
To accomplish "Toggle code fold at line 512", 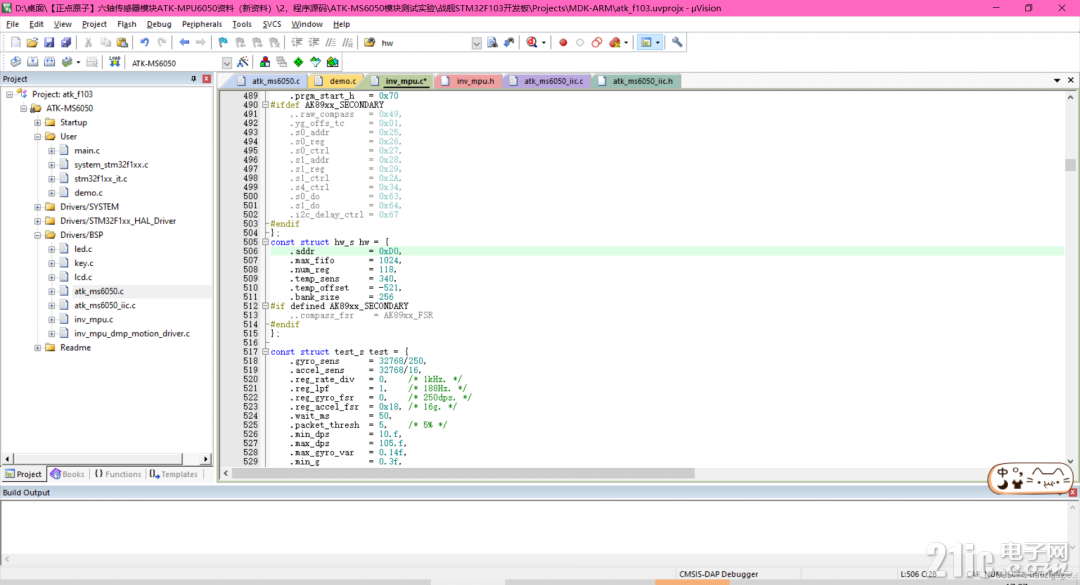I will tap(265, 306).
